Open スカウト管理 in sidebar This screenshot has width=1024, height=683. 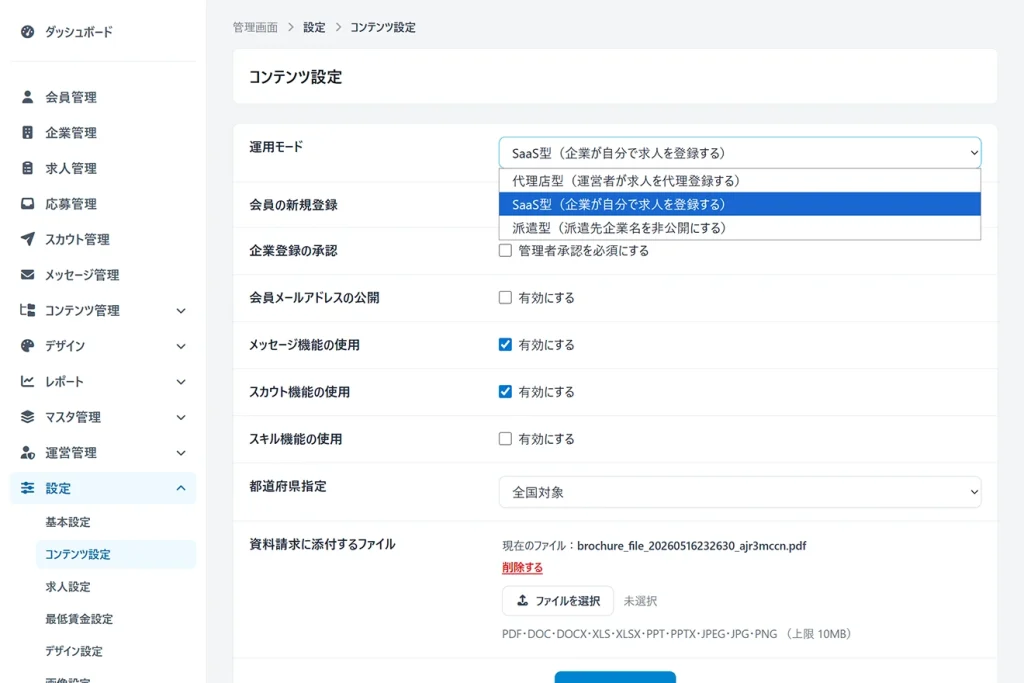77,239
